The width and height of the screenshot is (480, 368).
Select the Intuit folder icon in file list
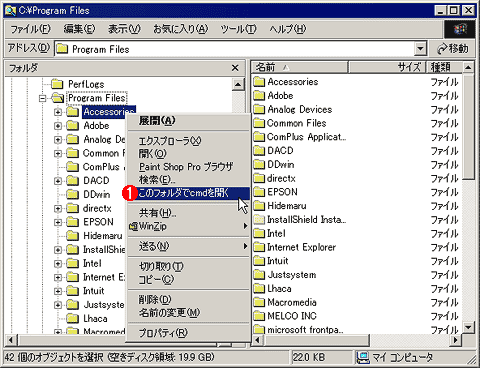(259, 261)
